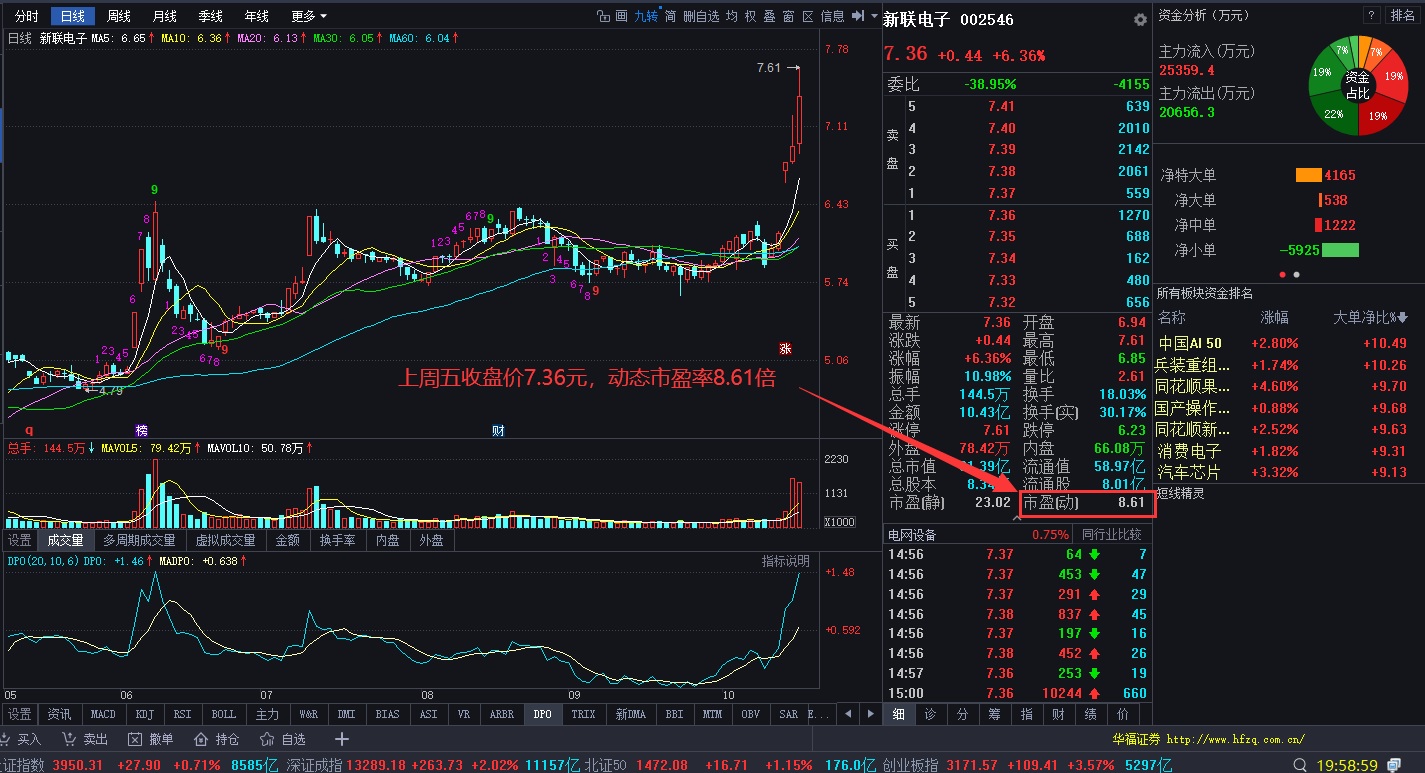Select the 细 detail tab
1425x773 pixels.
(899, 714)
